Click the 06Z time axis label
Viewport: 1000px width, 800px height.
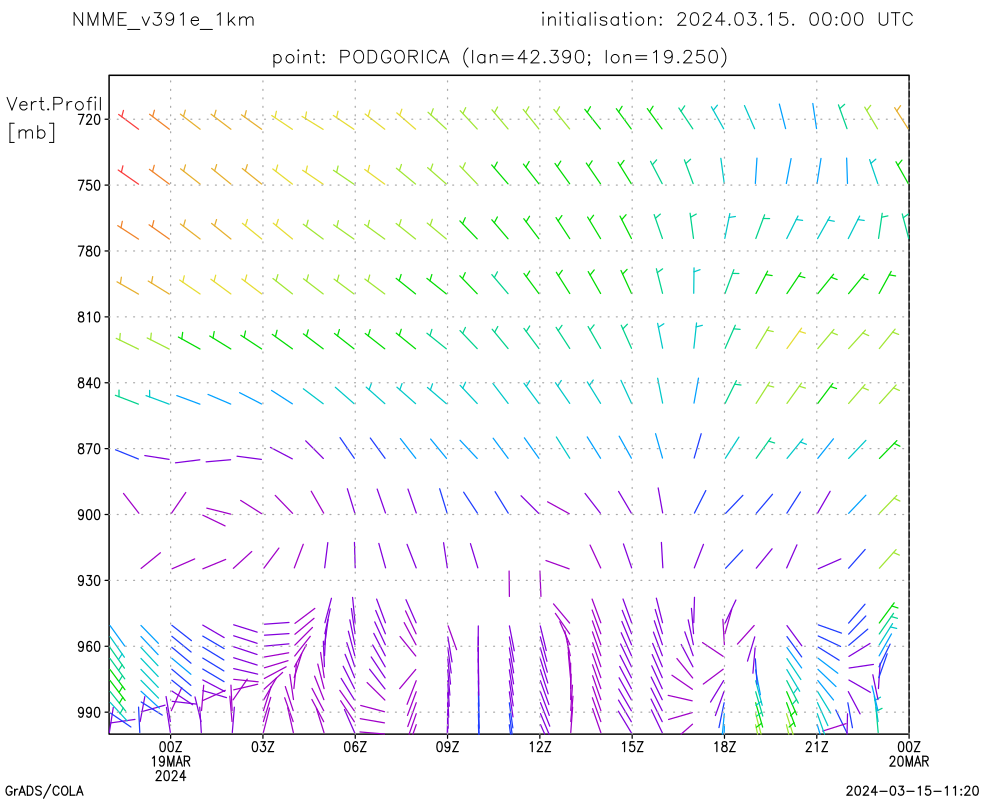355,746
